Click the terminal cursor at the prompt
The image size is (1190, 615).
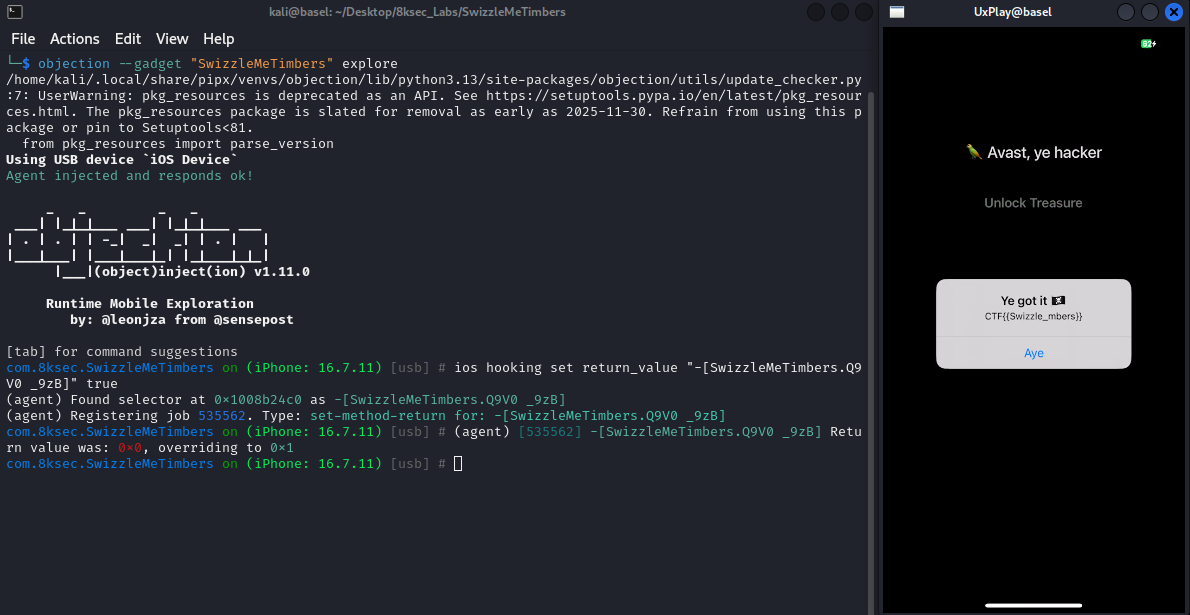458,464
